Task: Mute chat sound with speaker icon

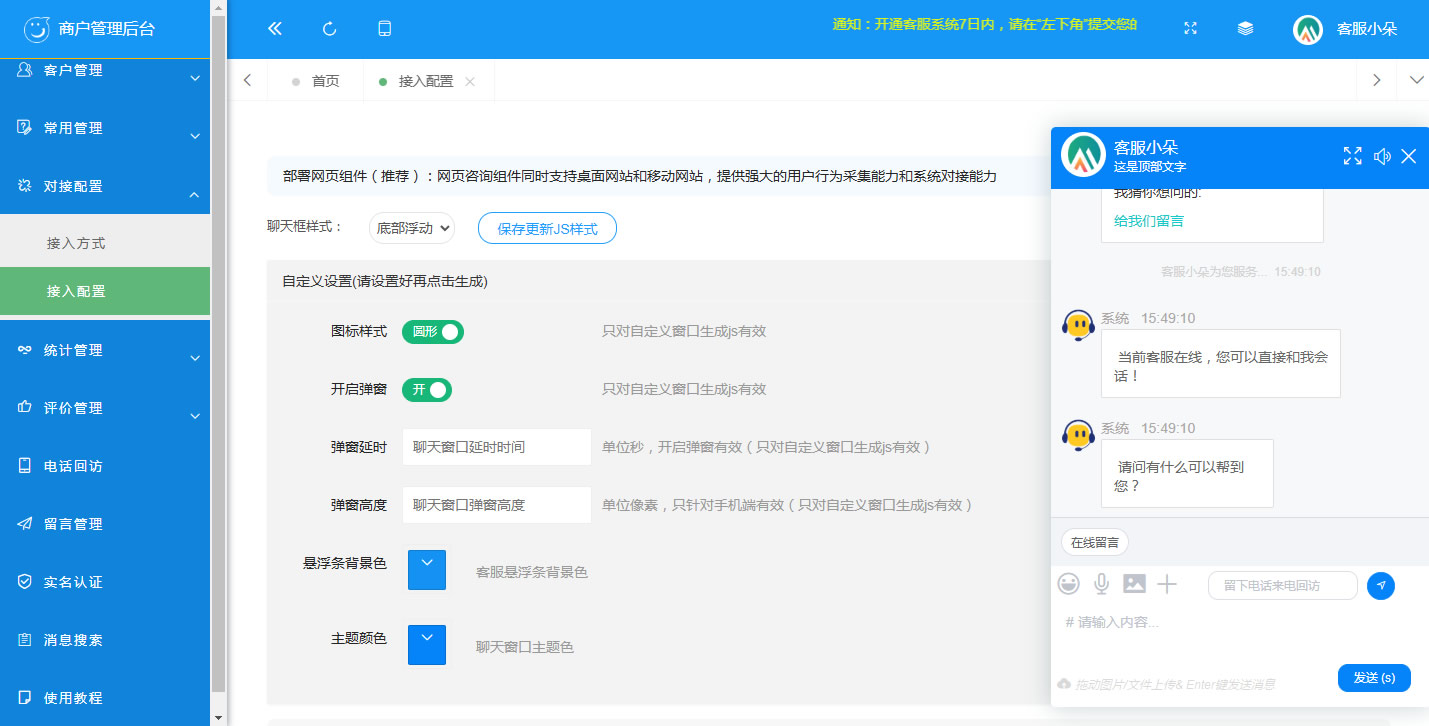Action: (1382, 156)
